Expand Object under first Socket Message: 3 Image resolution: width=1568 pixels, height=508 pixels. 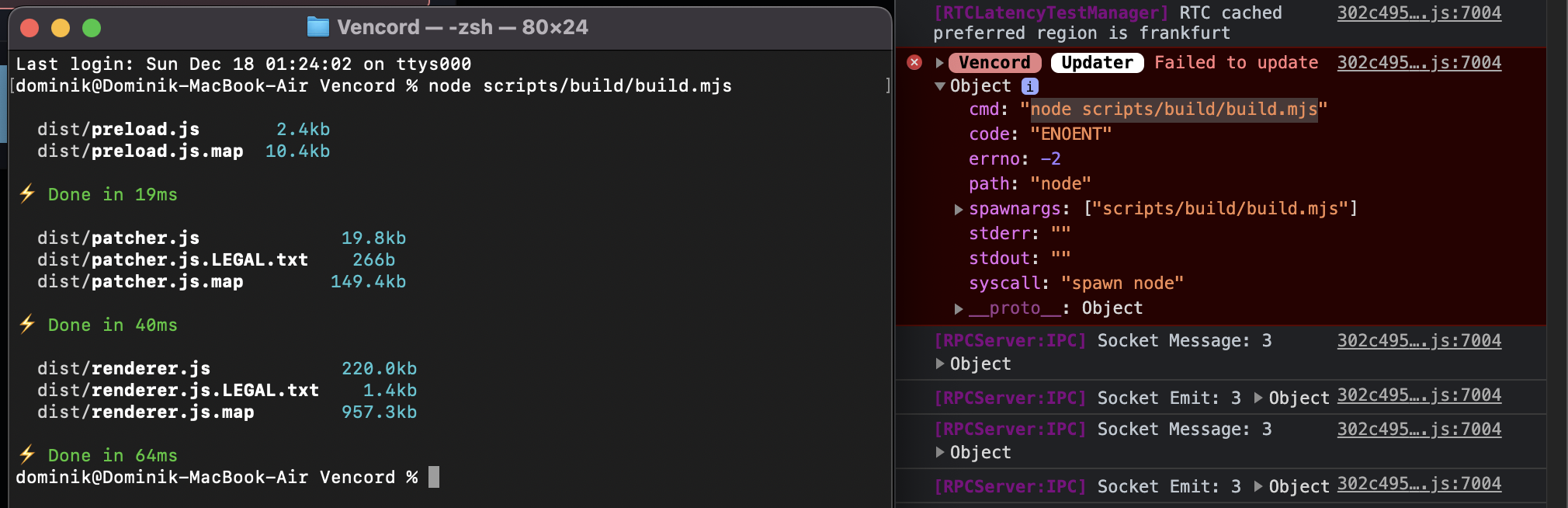coord(940,364)
